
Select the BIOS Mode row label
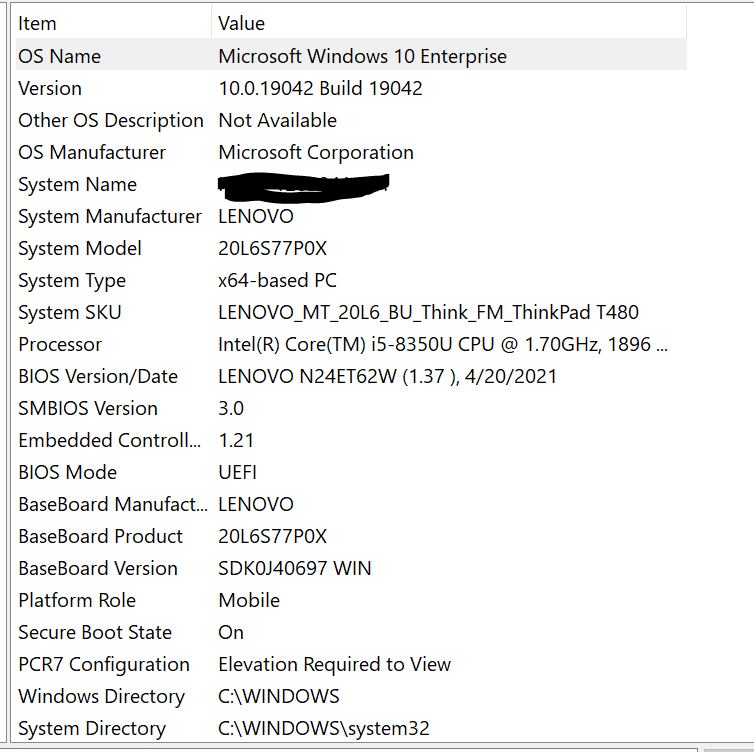(x=67, y=473)
